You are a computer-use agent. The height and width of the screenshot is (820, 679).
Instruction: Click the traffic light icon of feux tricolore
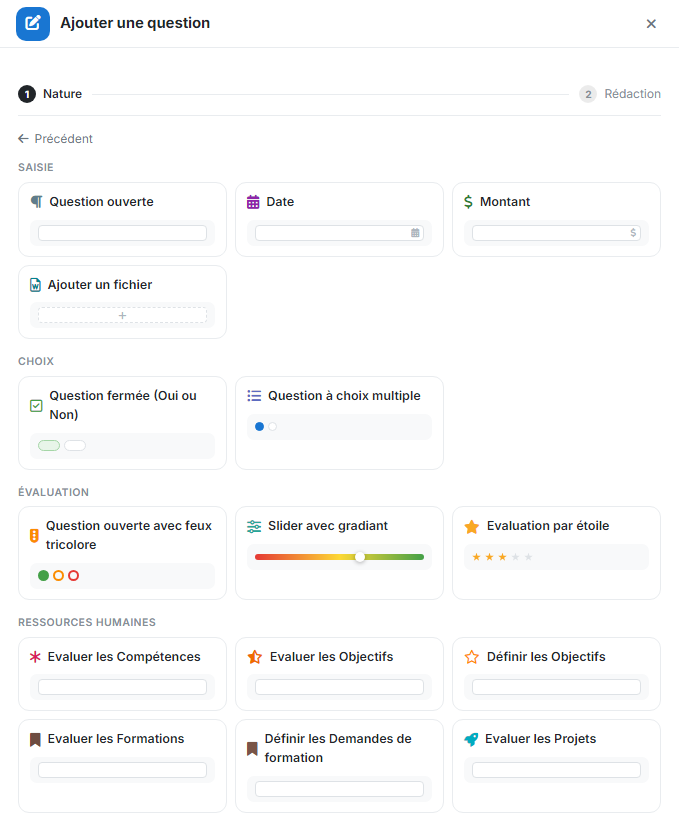34,536
